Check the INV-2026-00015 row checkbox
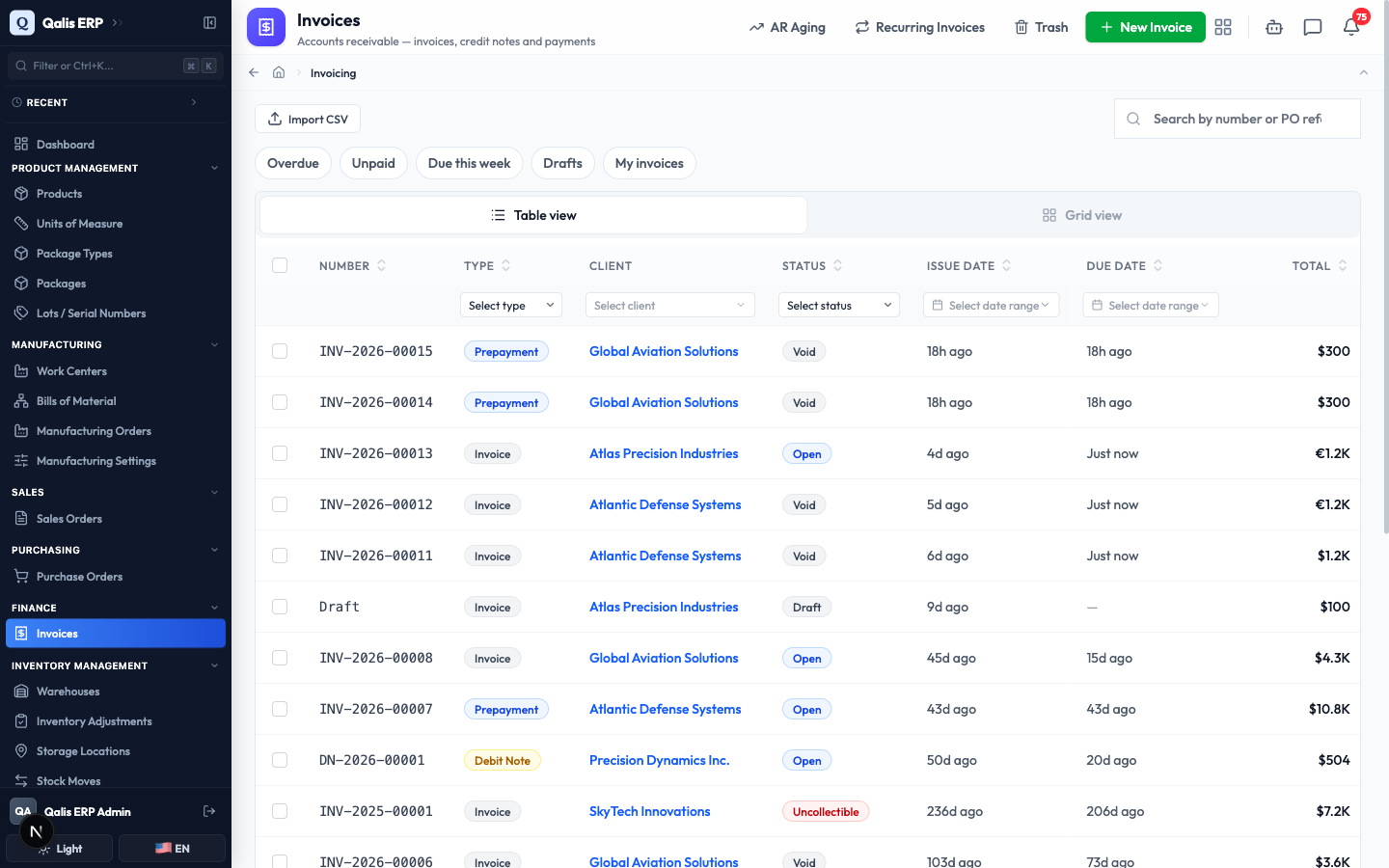This screenshot has height=868, width=1389. point(280,351)
